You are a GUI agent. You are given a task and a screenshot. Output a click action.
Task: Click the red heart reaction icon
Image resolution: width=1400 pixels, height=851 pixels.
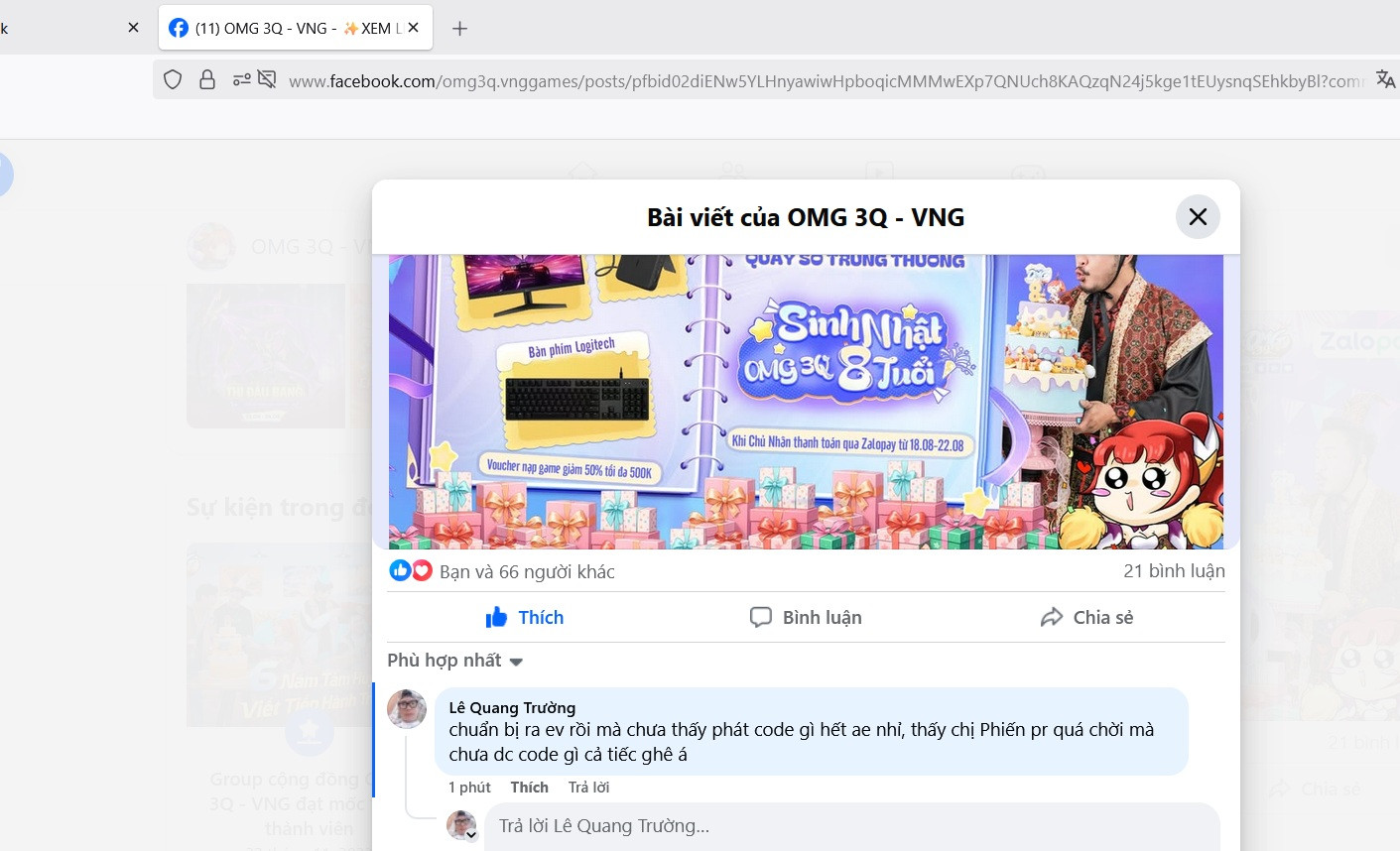pyautogui.click(x=422, y=570)
